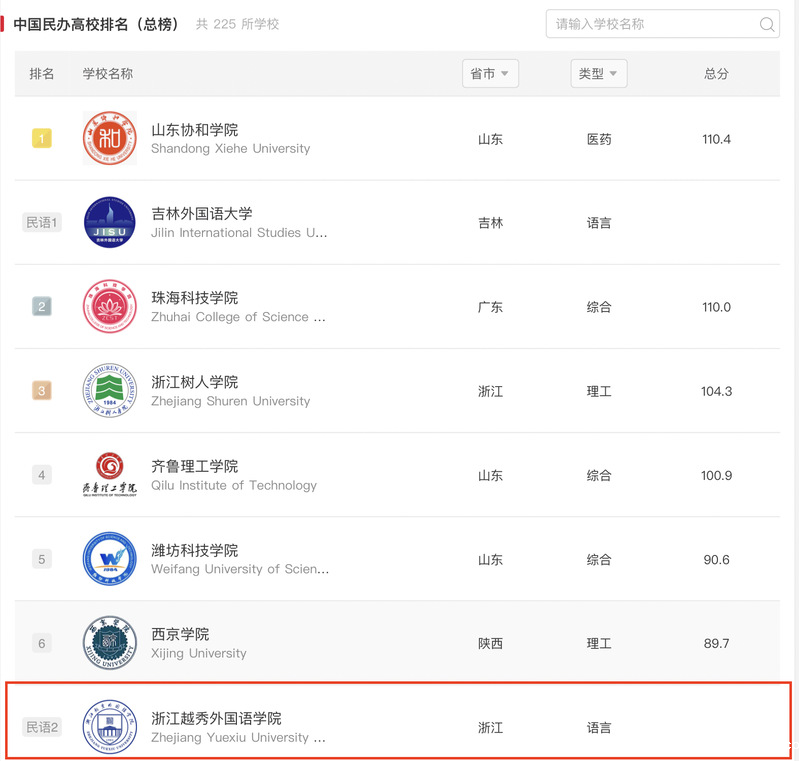Viewport: 799px width, 761px height.
Task: Type in the 请输入学校名称 search field
Action: click(650, 24)
